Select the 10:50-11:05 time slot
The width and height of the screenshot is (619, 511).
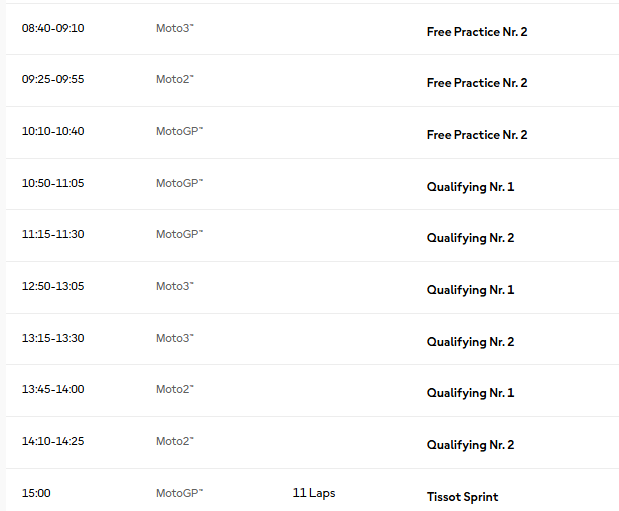[x=53, y=183]
